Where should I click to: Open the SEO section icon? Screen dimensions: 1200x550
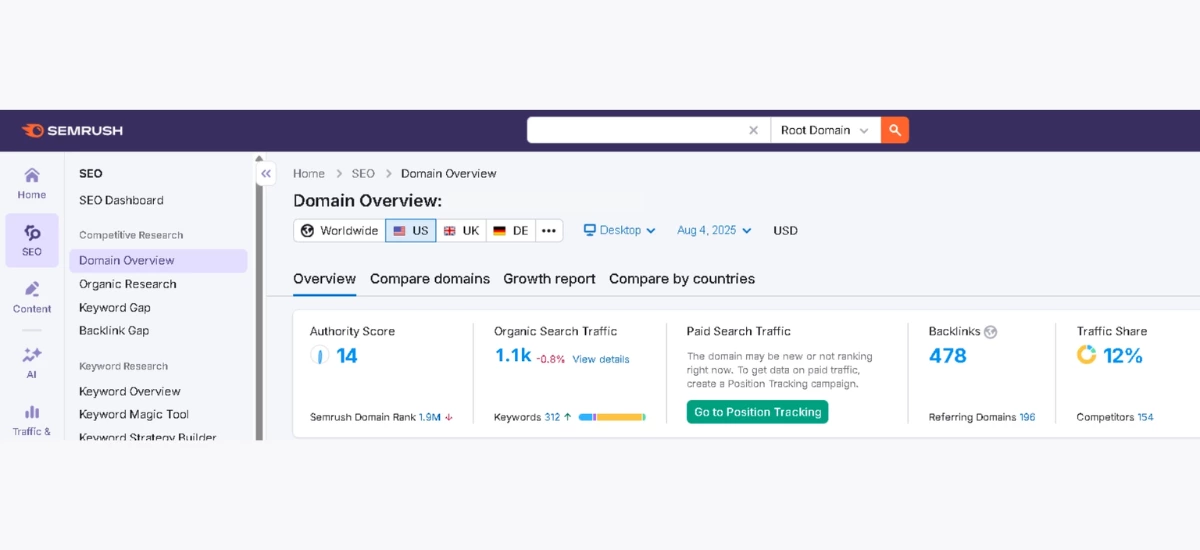tap(32, 240)
